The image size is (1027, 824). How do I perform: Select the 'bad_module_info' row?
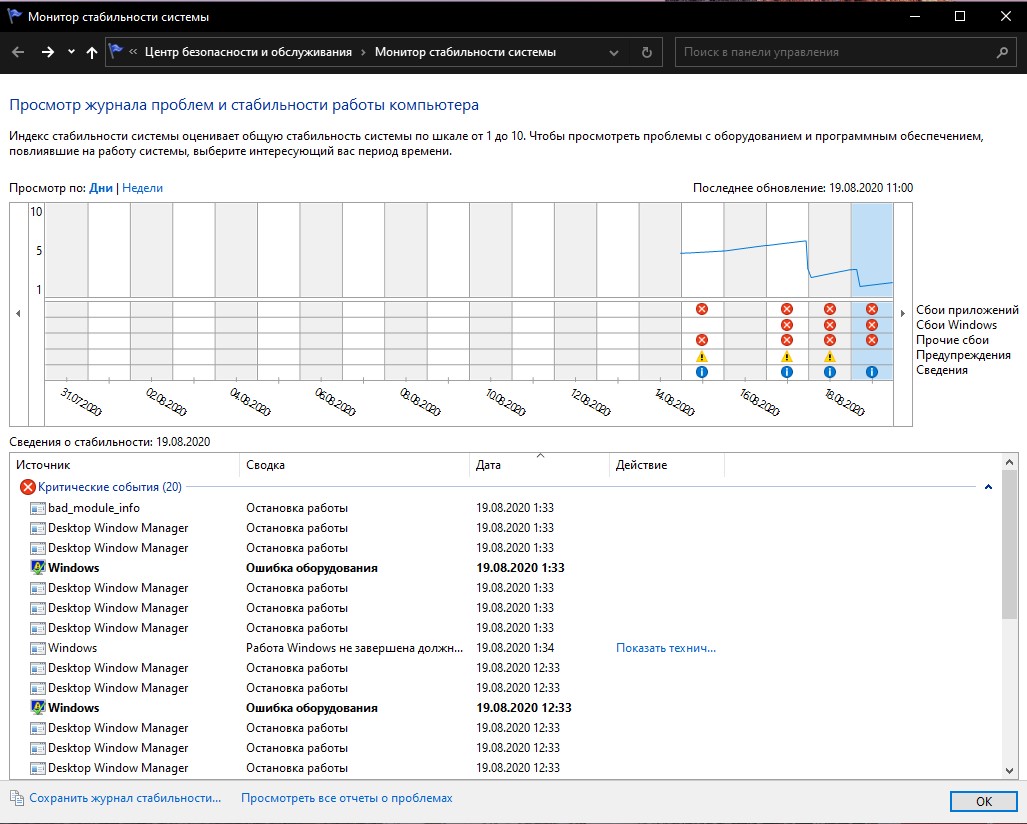[504, 508]
